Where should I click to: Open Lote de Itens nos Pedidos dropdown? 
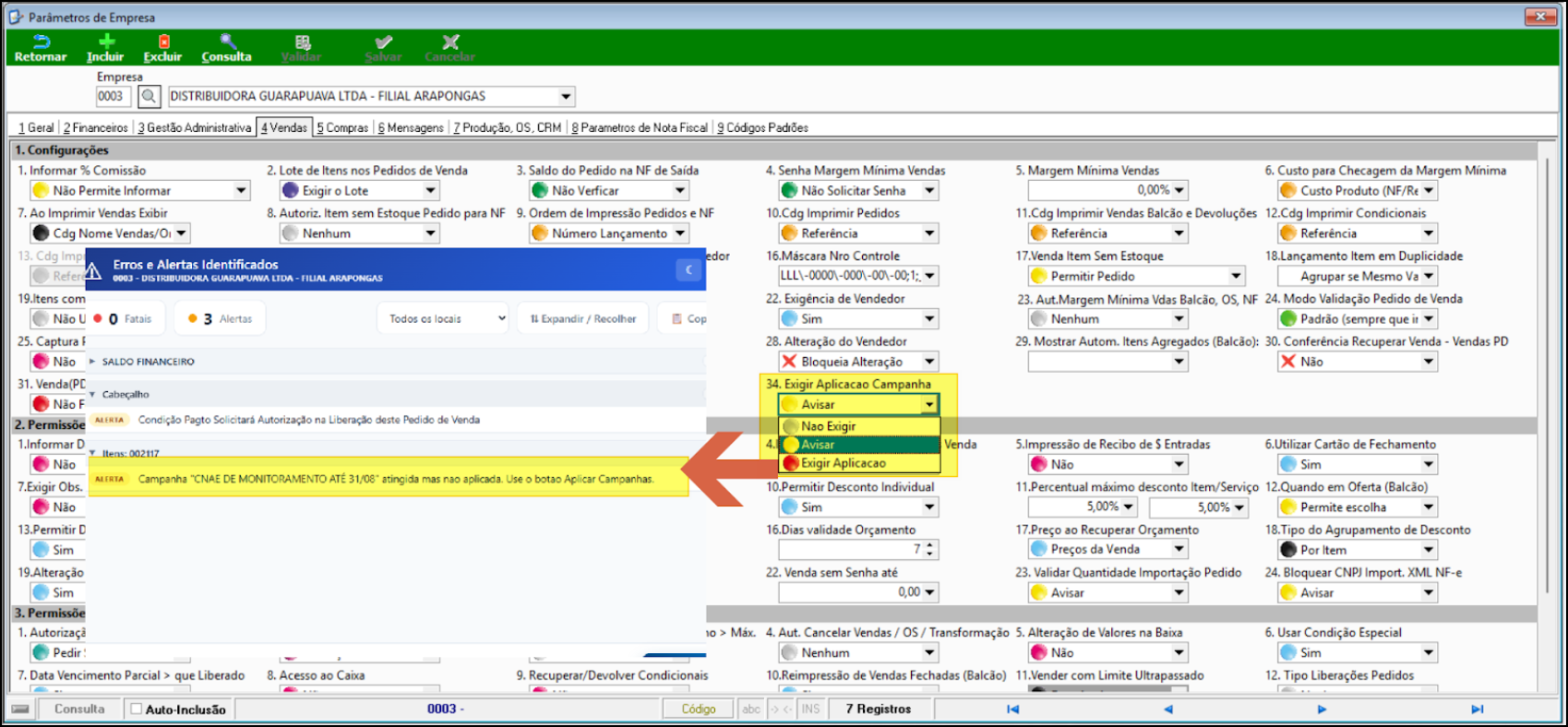(431, 191)
